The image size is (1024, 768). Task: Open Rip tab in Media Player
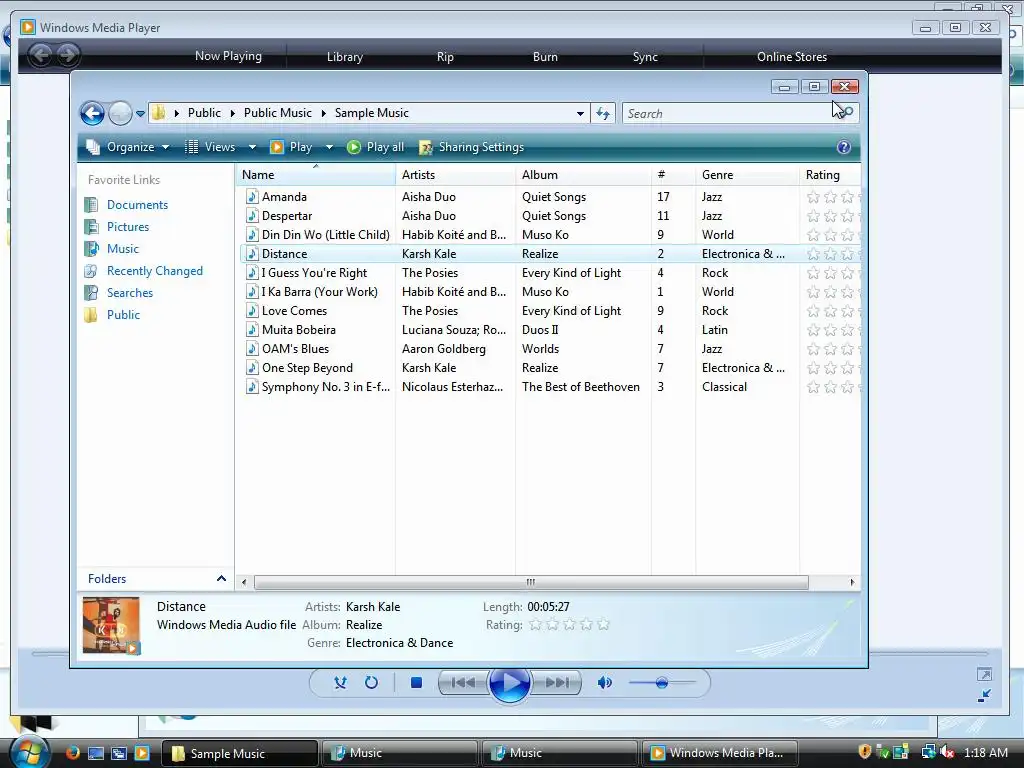(x=445, y=57)
